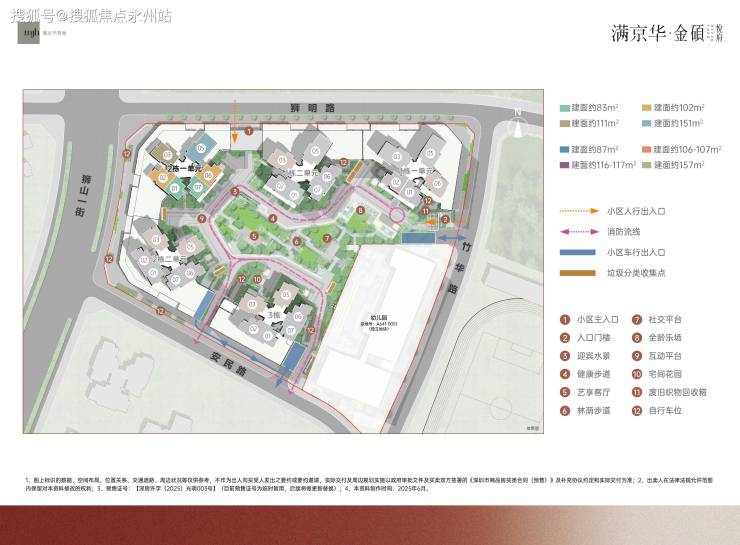Select the 建面约116-117m² color swatch
The image size is (740, 545).
[x=565, y=165]
